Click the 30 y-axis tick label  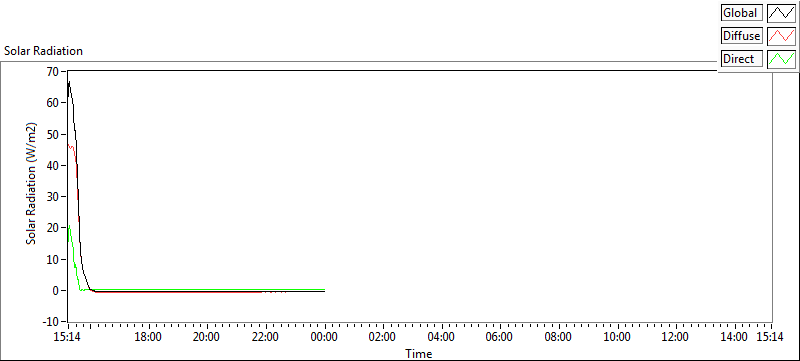click(x=54, y=196)
